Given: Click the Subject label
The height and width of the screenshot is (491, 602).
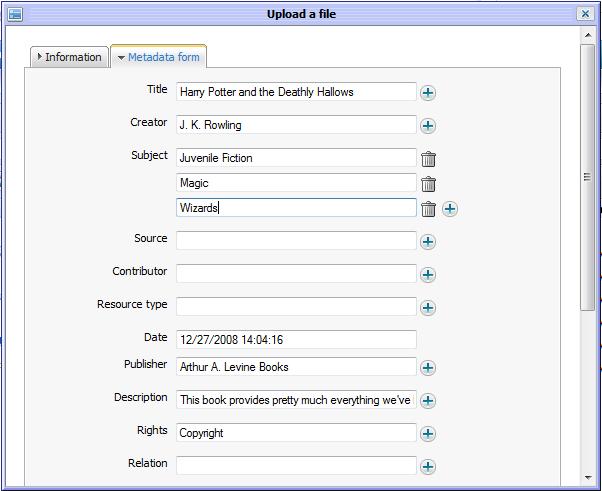Looking at the screenshot, I should (x=149, y=155).
